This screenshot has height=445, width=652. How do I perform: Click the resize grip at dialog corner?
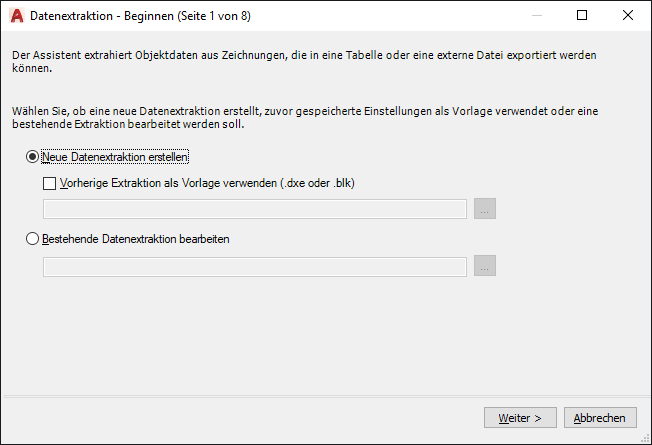pyautogui.click(x=645, y=438)
